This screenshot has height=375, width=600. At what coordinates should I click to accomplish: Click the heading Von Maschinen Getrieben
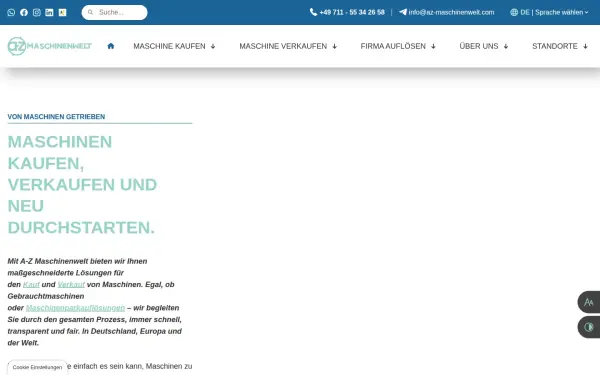56,117
